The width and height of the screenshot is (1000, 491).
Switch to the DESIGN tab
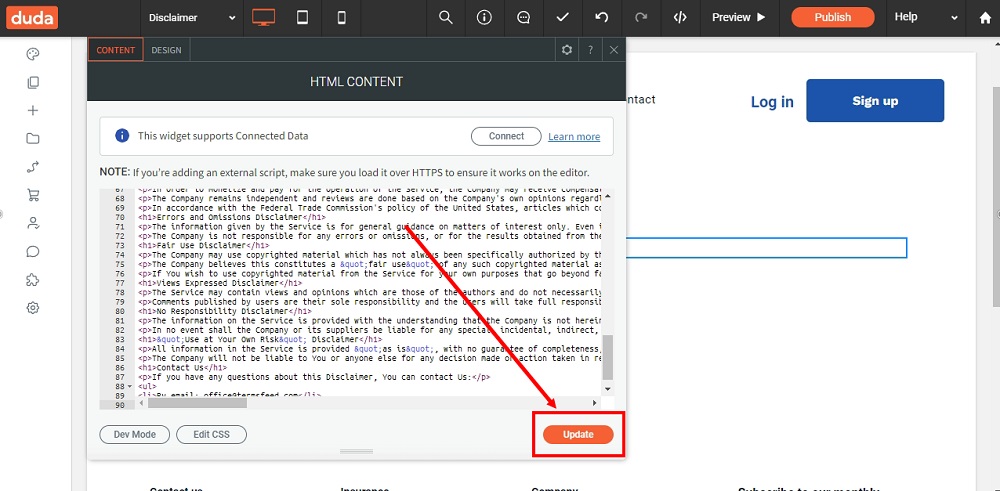click(x=166, y=50)
